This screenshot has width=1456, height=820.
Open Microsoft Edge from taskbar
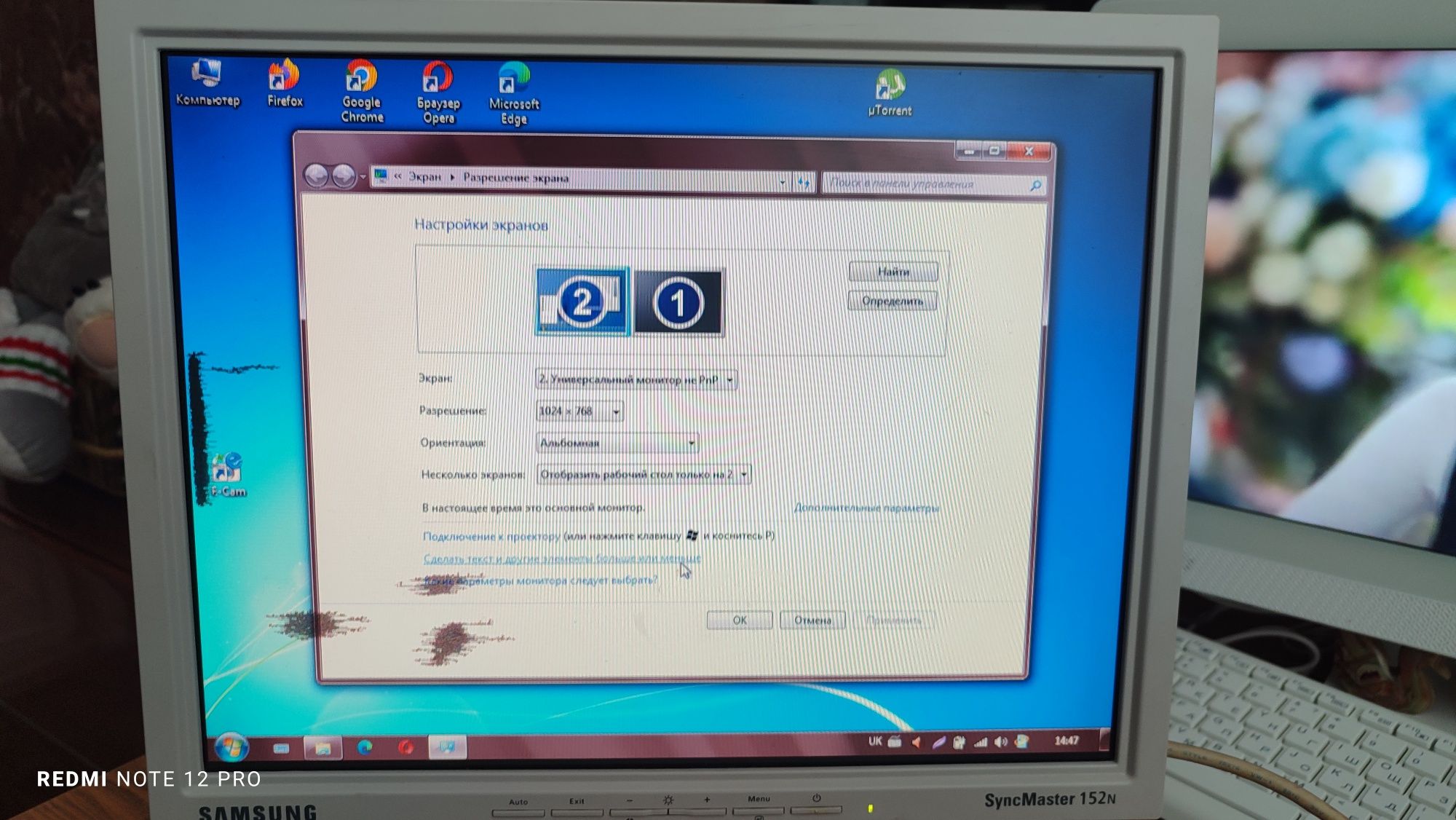click(x=365, y=747)
